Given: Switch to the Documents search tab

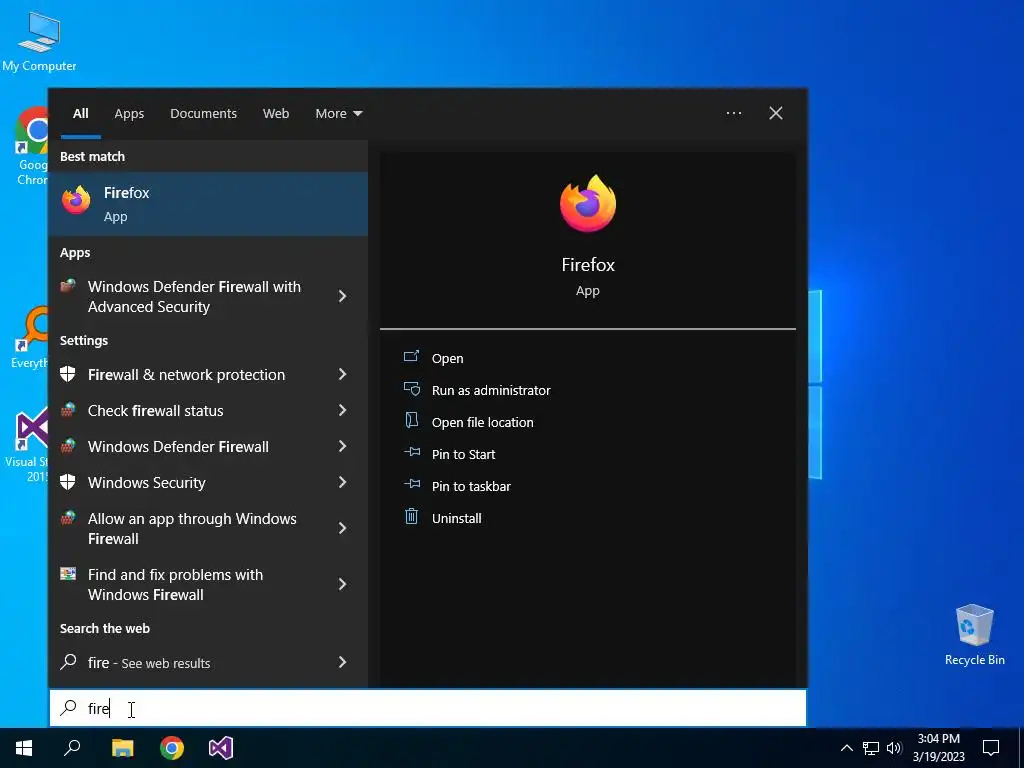Looking at the screenshot, I should click(x=203, y=113).
